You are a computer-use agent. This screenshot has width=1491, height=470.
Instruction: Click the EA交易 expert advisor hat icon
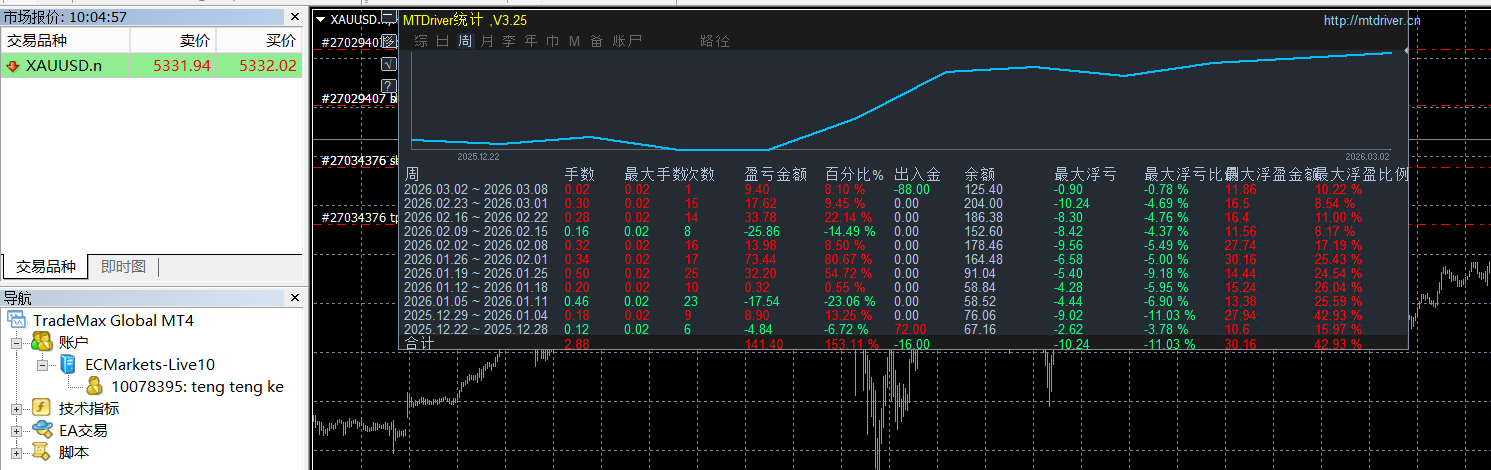[42, 430]
